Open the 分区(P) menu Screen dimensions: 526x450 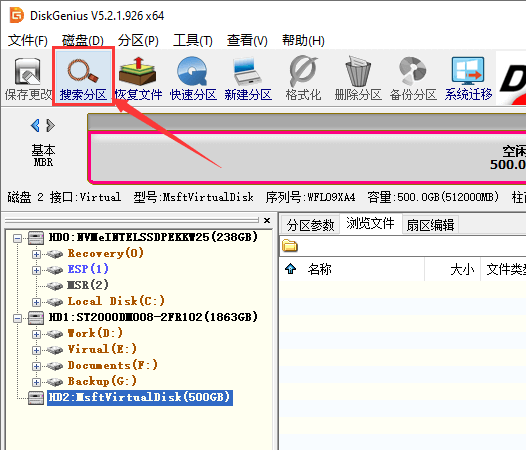click(x=138, y=41)
